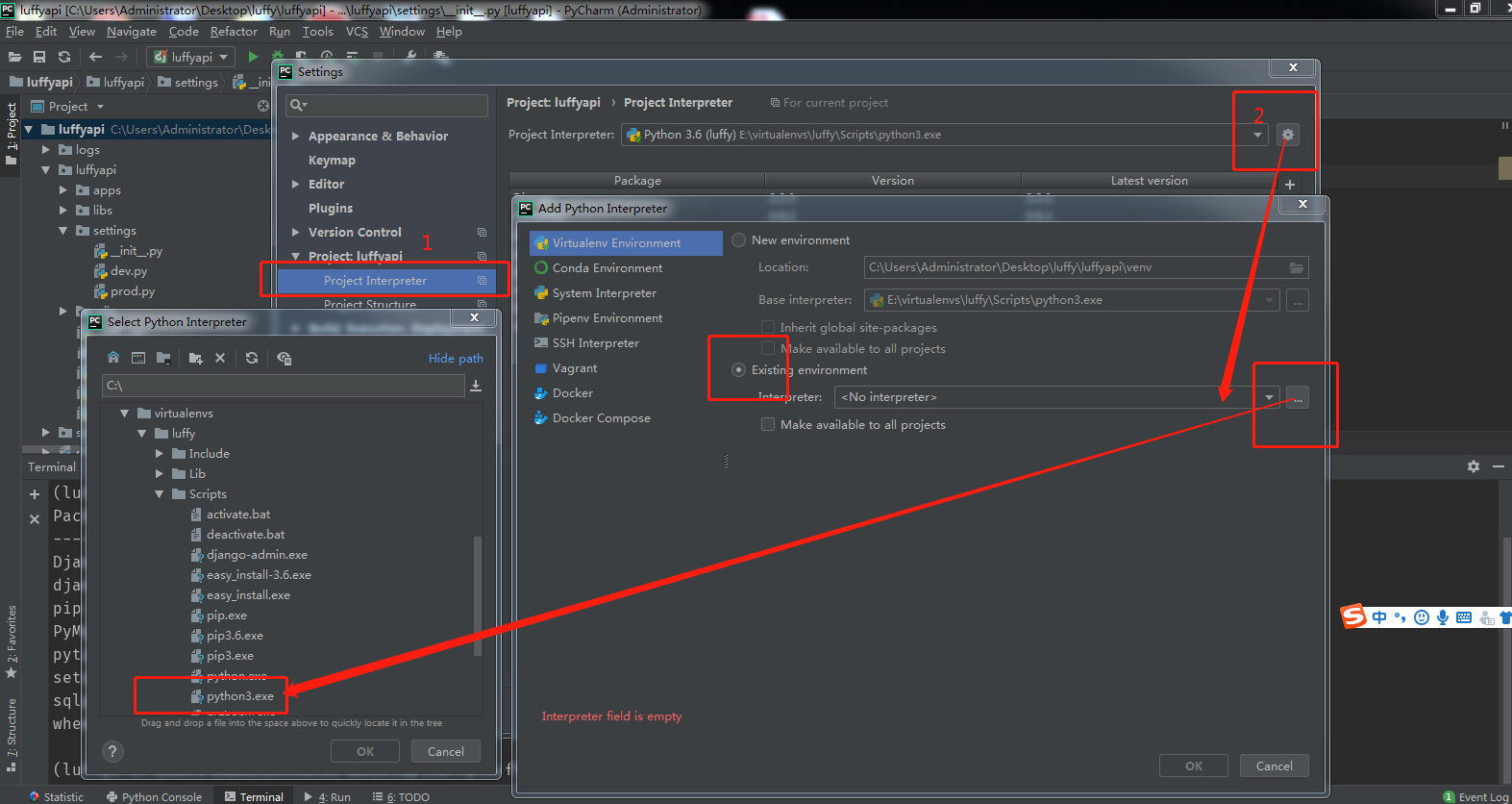Open the interpreter gear settings icon
Image resolution: width=1512 pixels, height=804 pixels.
point(1288,135)
